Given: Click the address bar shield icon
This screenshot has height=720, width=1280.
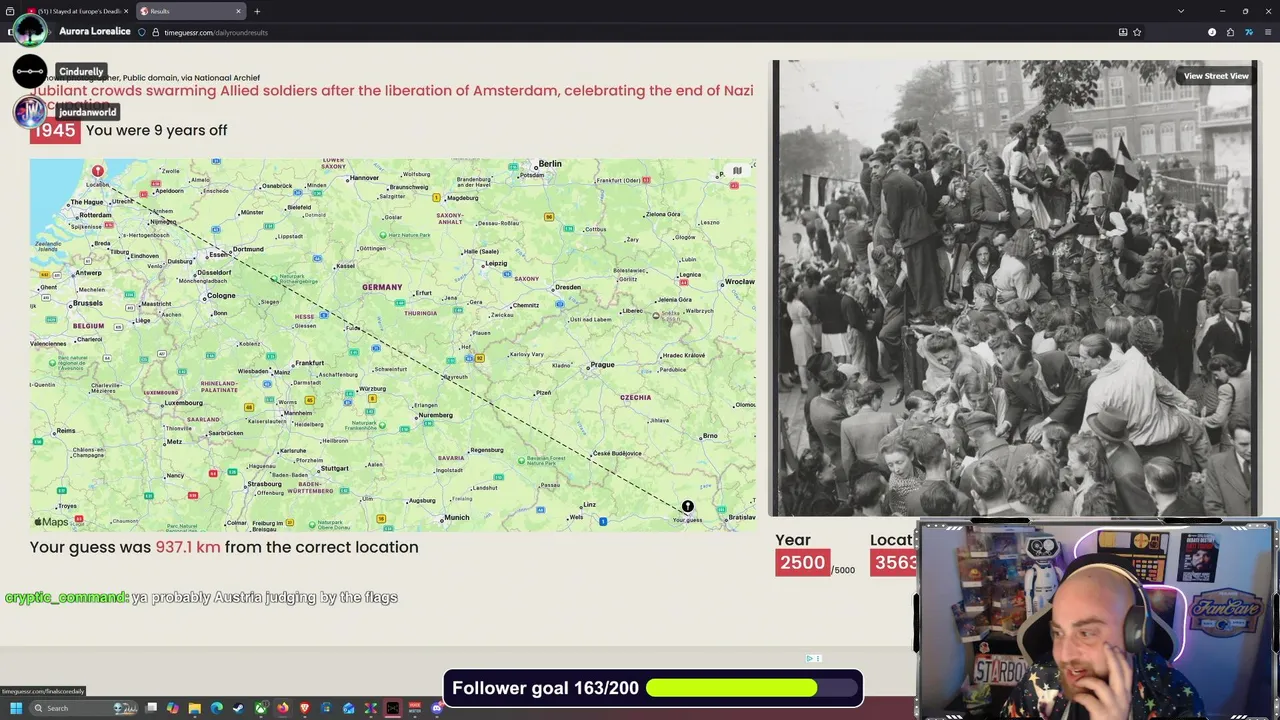Looking at the screenshot, I should (x=142, y=32).
